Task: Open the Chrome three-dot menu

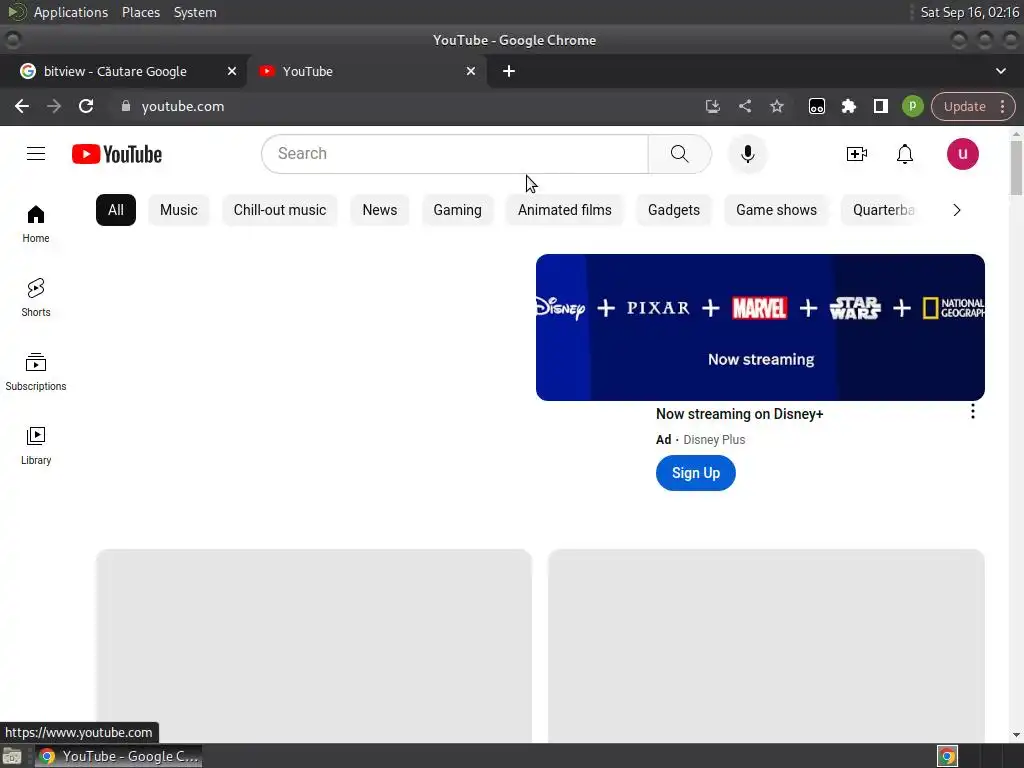Action: tap(1002, 106)
